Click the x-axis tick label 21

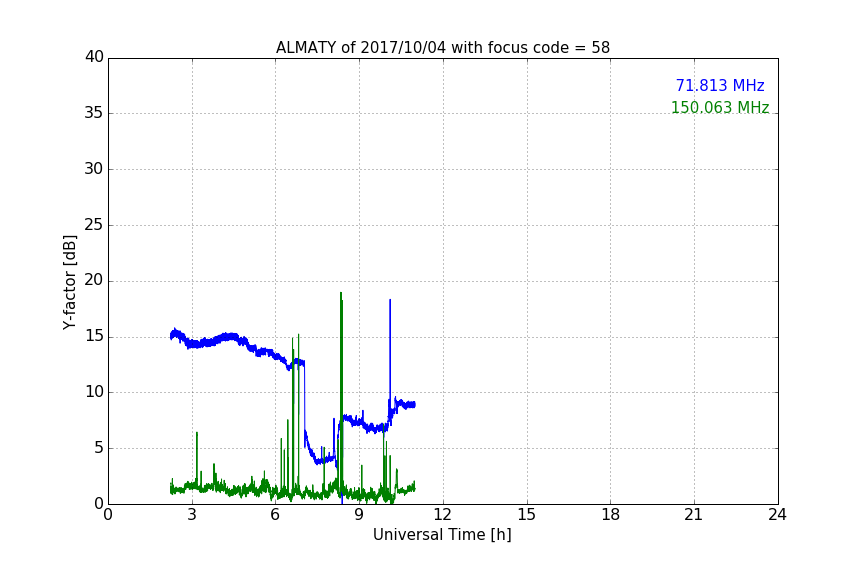(x=694, y=515)
